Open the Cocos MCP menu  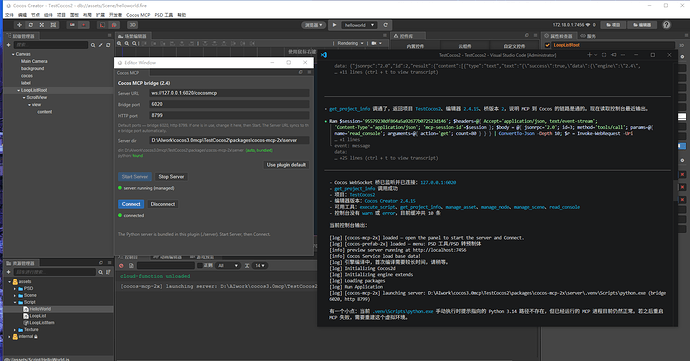click(138, 15)
